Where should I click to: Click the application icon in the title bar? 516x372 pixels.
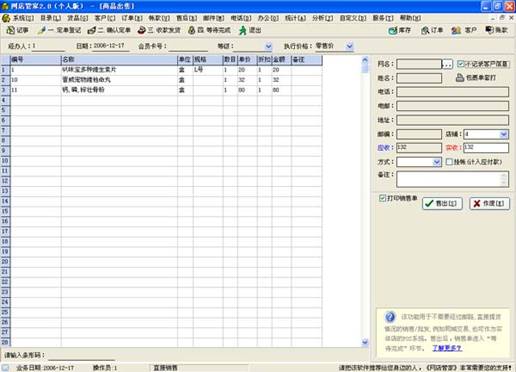pos(5,6)
